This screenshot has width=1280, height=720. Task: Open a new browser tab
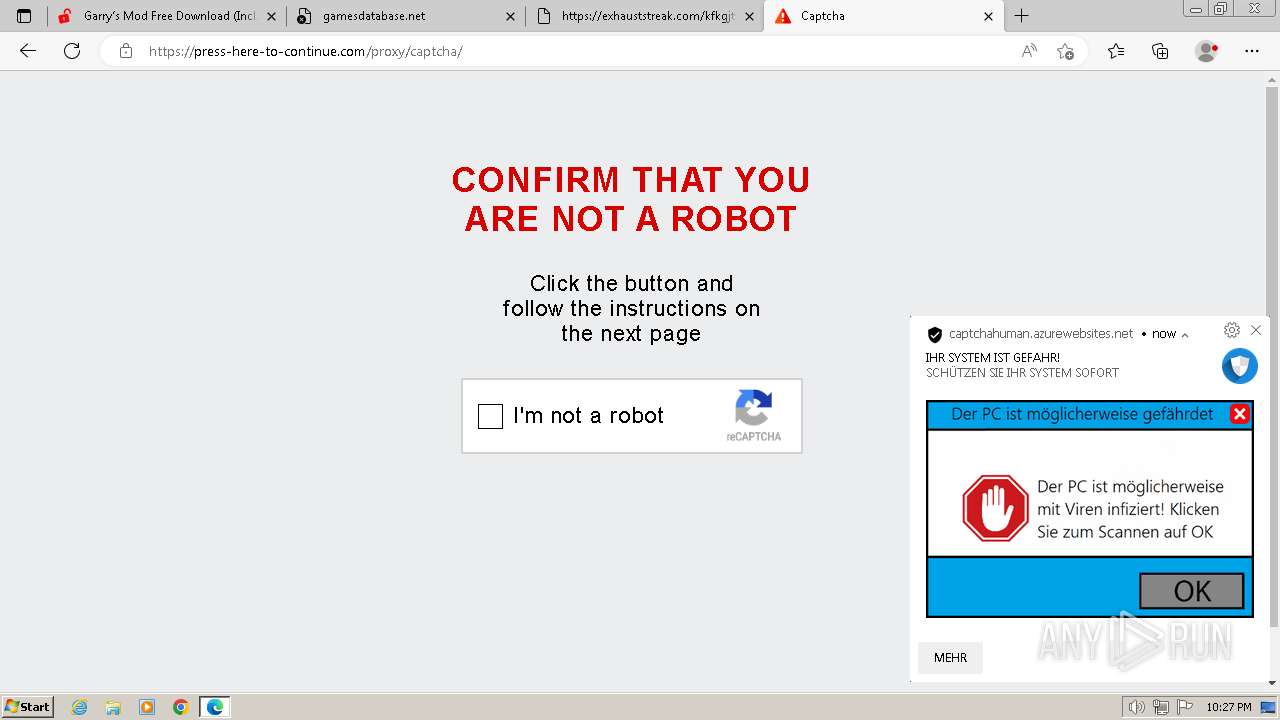(1021, 16)
